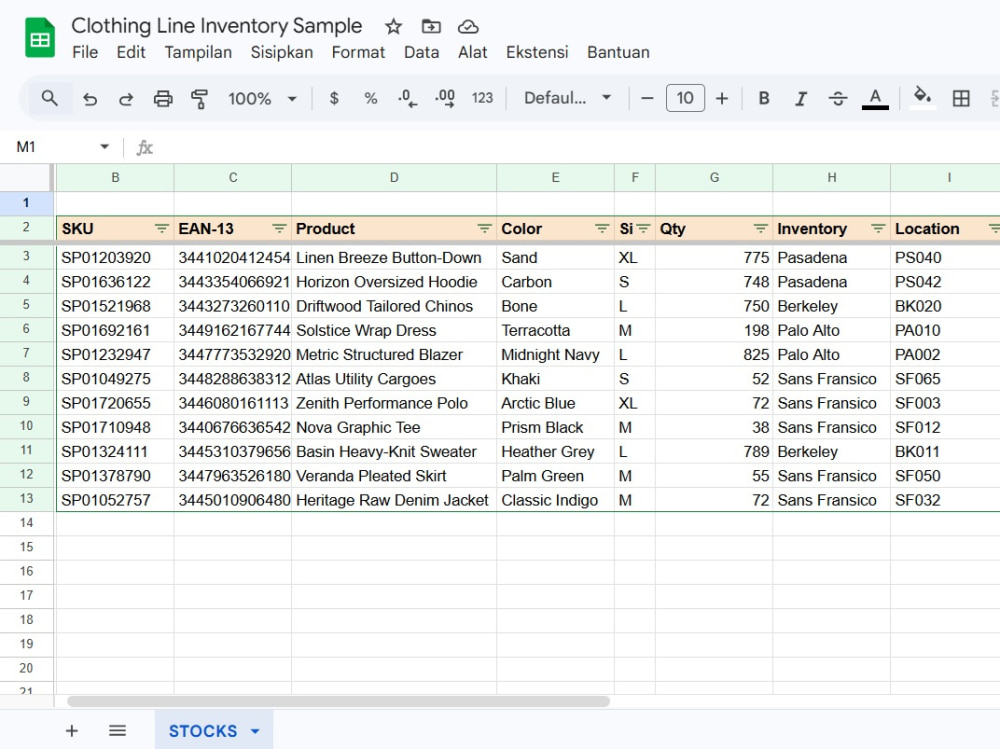Open the Data menu

click(422, 52)
